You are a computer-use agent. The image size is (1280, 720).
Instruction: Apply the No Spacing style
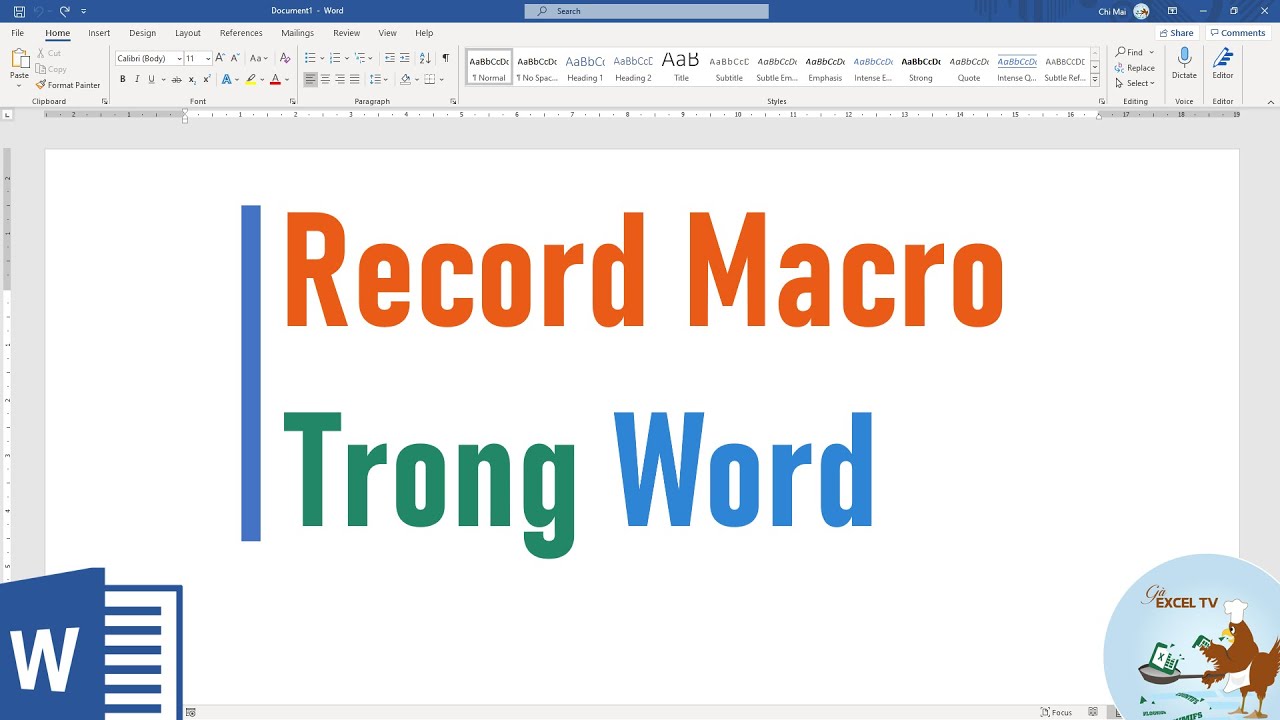(537, 68)
